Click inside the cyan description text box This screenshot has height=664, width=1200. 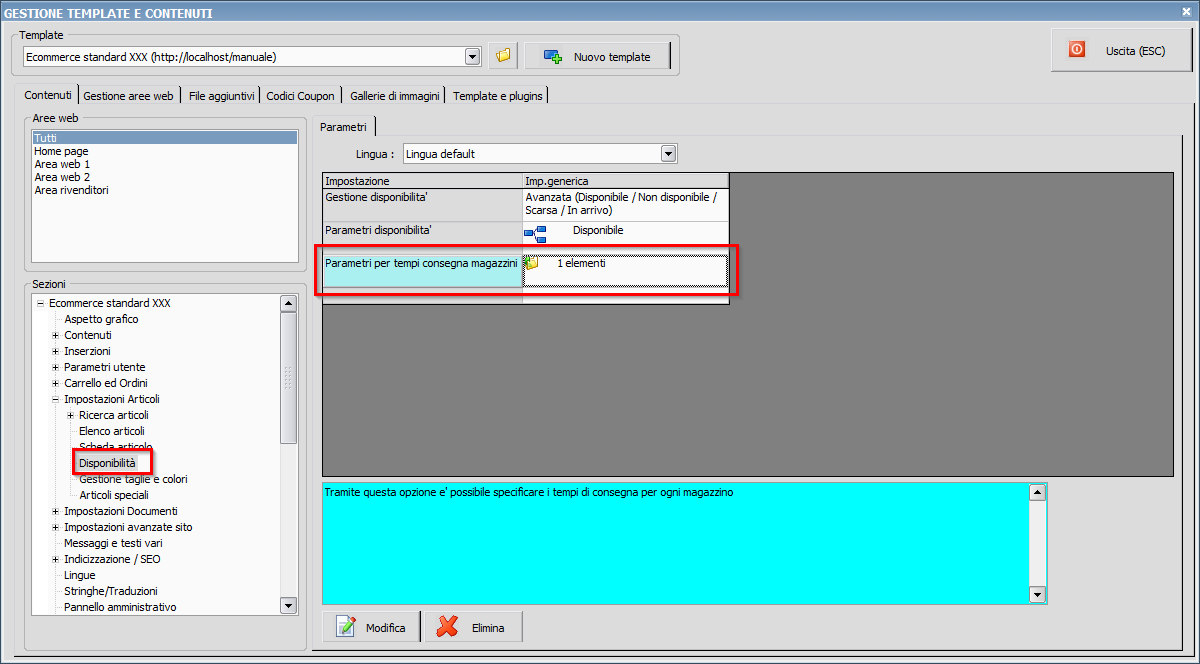[676, 544]
